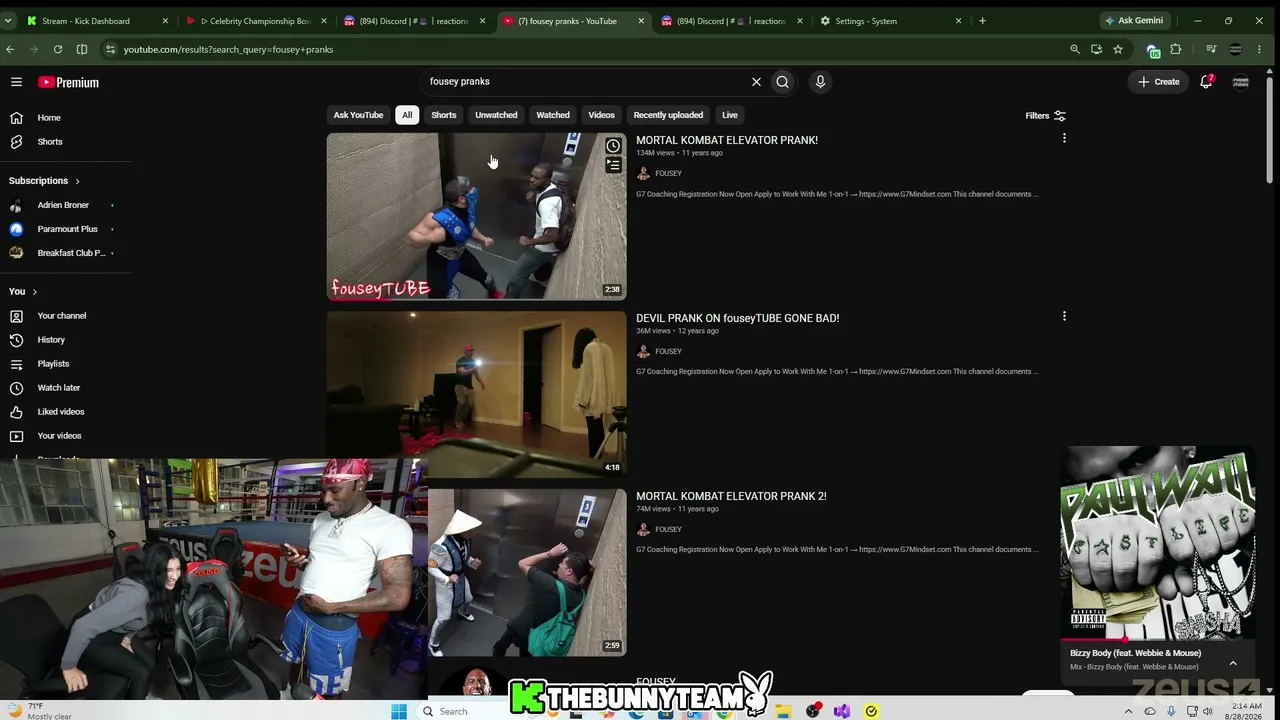
Task: Open MORTAL KOMBAT ELEVATOR PRANK! title link
Action: click(x=727, y=140)
